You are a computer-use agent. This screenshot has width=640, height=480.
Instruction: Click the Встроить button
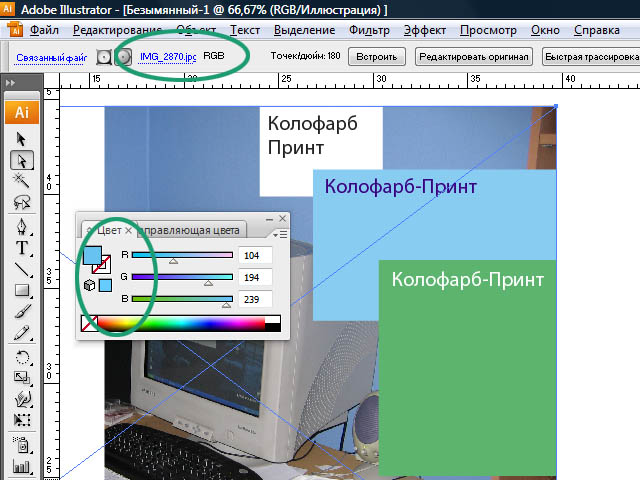click(377, 56)
